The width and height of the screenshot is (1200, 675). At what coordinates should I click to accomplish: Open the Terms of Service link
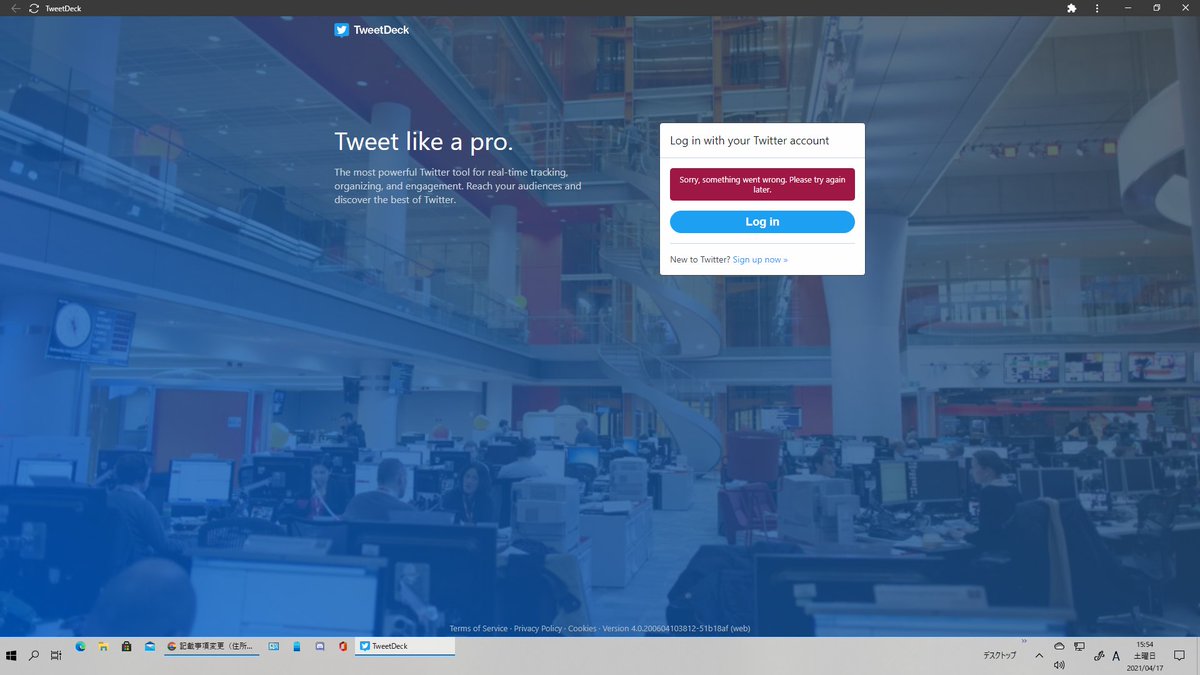pos(479,629)
